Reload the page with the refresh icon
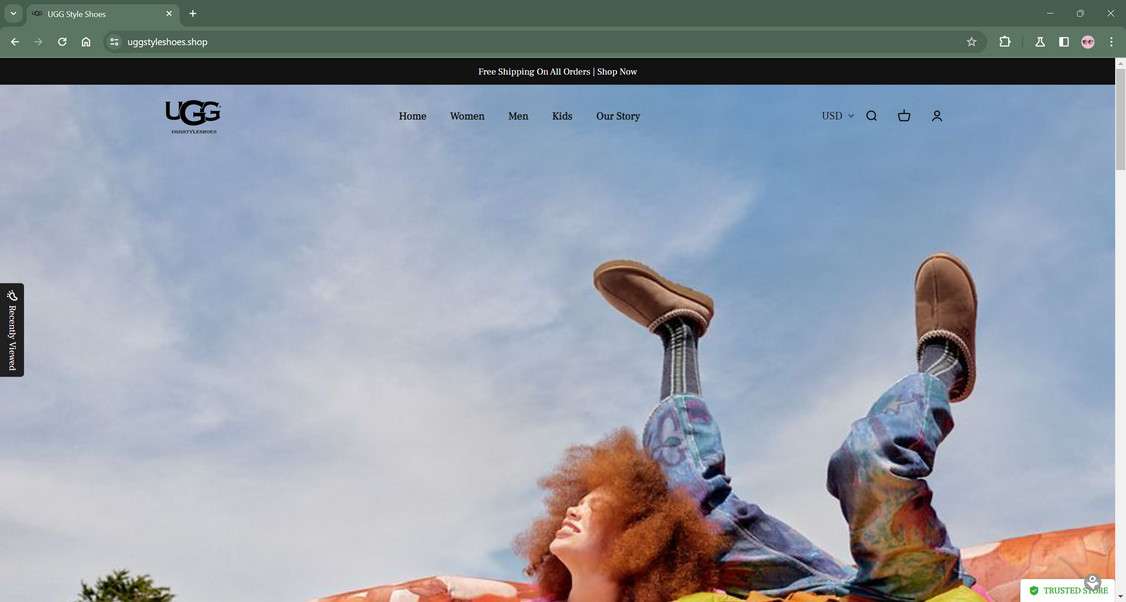1126x602 pixels. click(61, 42)
